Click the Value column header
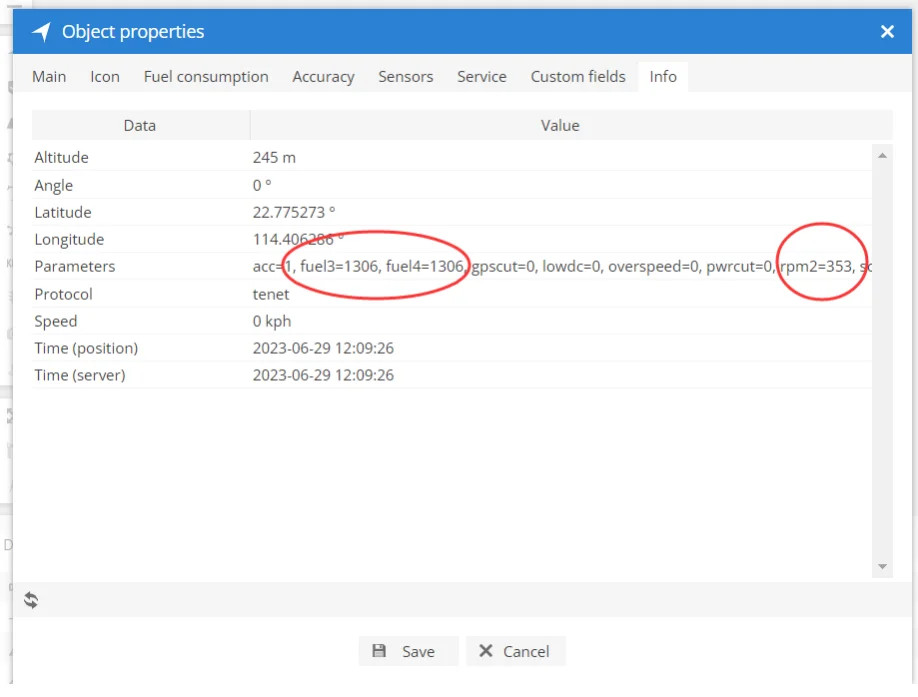The height and width of the screenshot is (697, 918). tap(560, 125)
